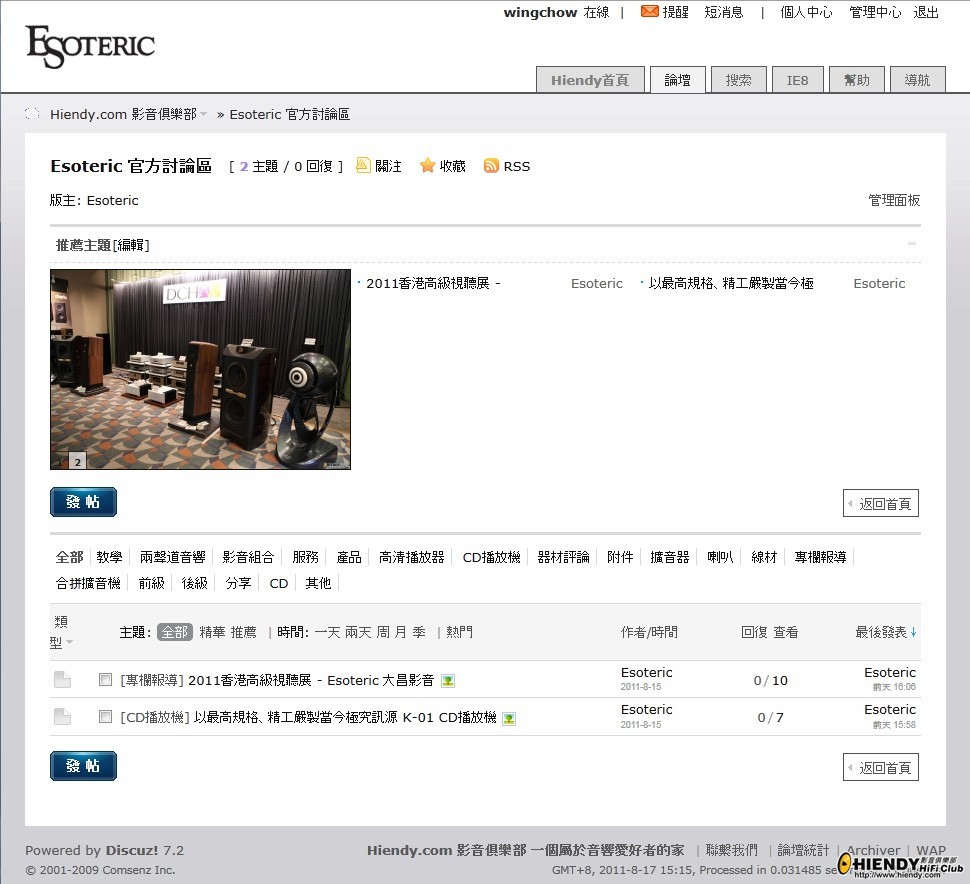
Task: Open the RSS feed icon
Action: click(491, 165)
